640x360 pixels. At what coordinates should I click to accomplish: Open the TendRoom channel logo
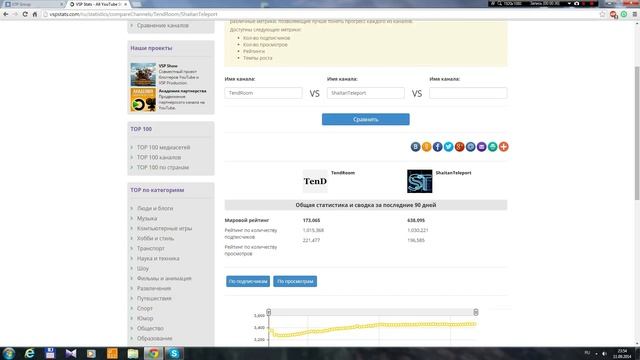tap(315, 181)
